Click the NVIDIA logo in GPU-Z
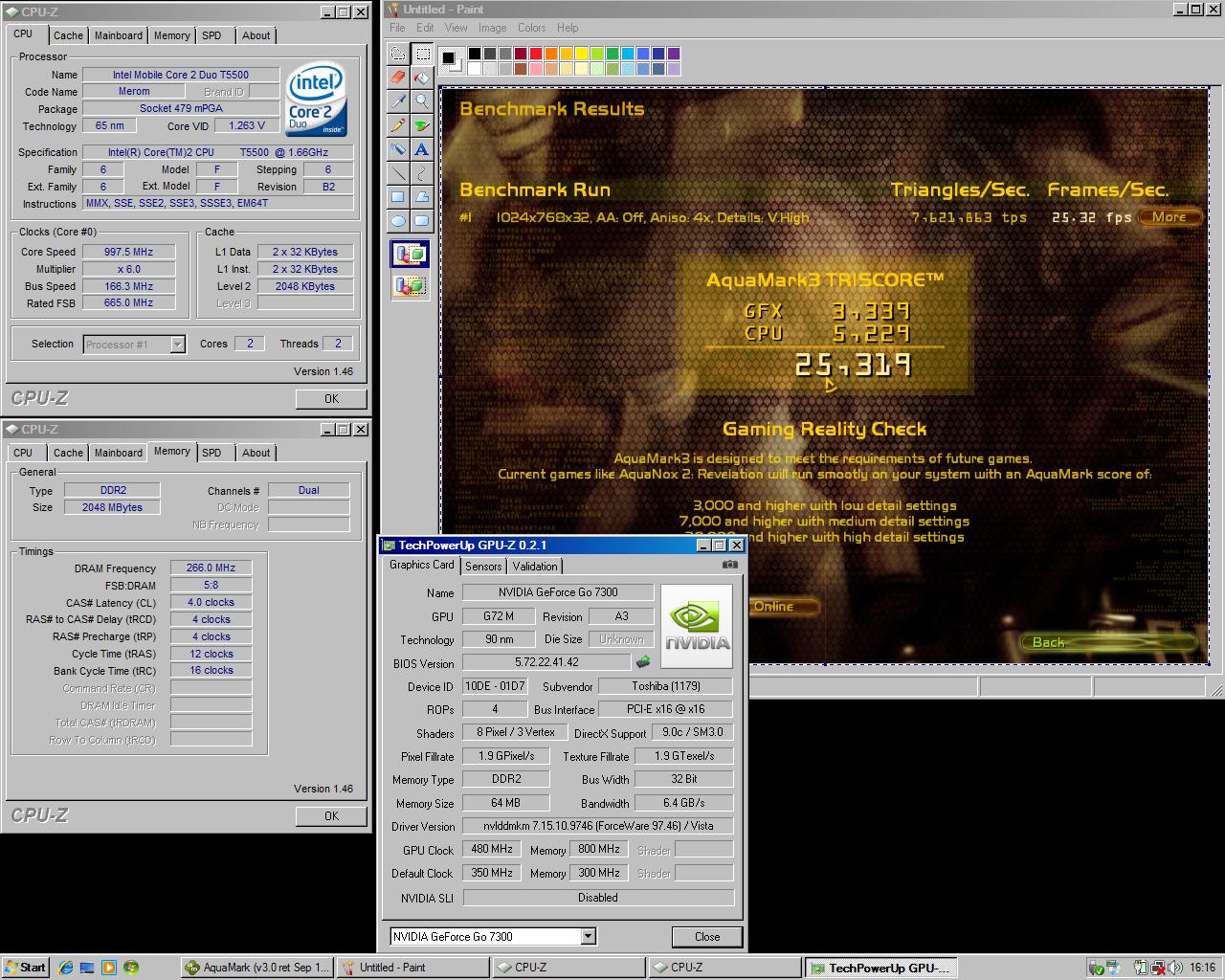 click(x=697, y=626)
